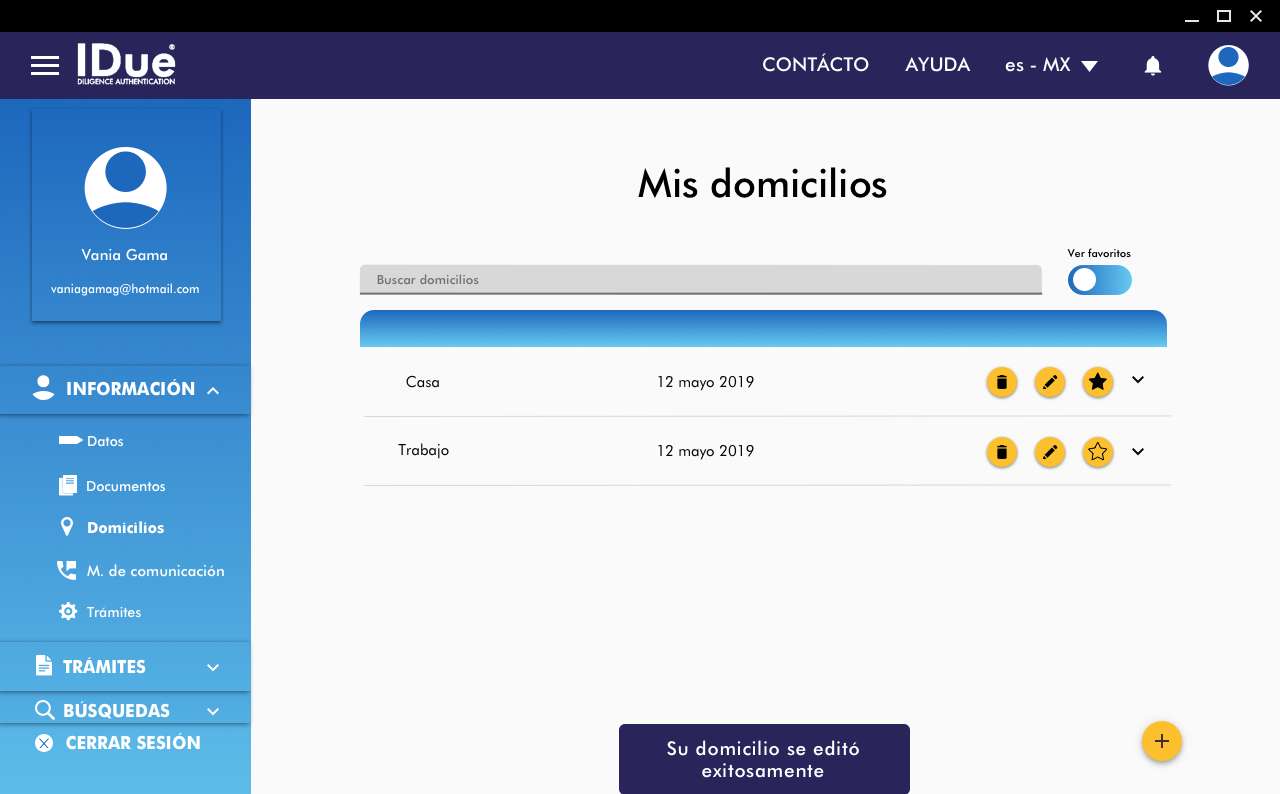Expand the Casa address row details
The height and width of the screenshot is (794, 1280).
pos(1137,380)
